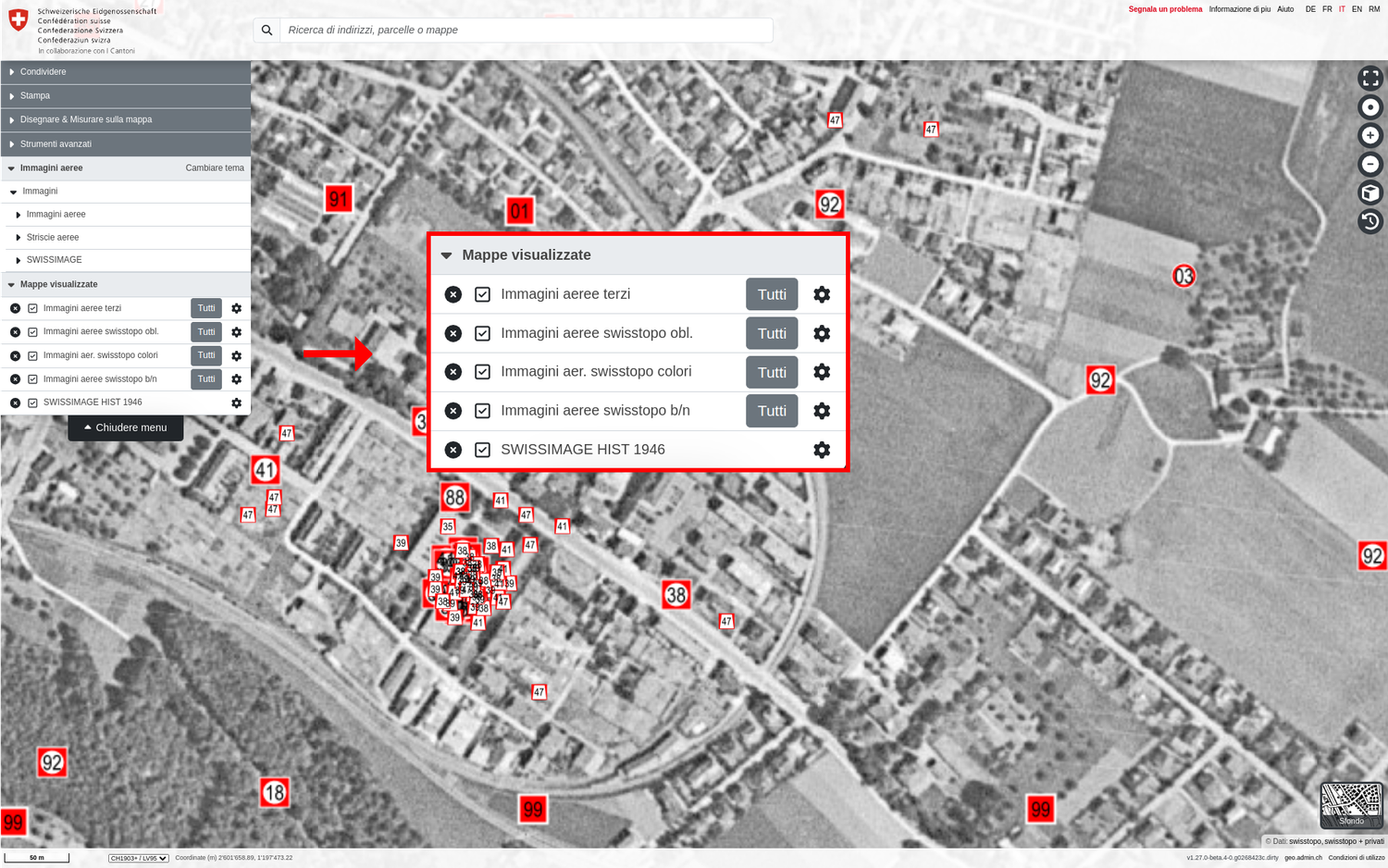Activate the geolocation crosshair icon
The height and width of the screenshot is (868, 1388).
click(1370, 106)
